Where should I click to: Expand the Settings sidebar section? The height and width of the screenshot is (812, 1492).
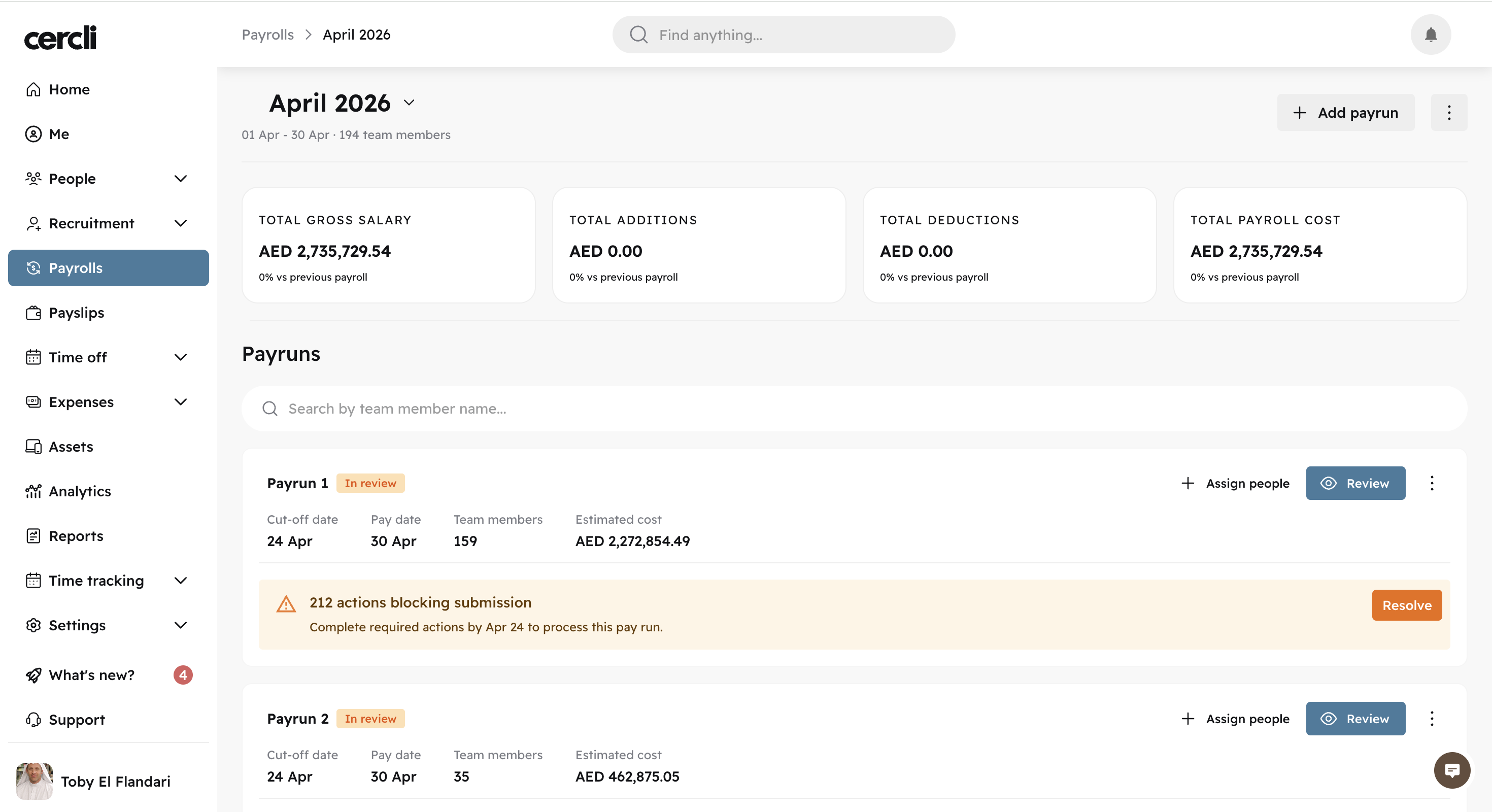coord(180,625)
